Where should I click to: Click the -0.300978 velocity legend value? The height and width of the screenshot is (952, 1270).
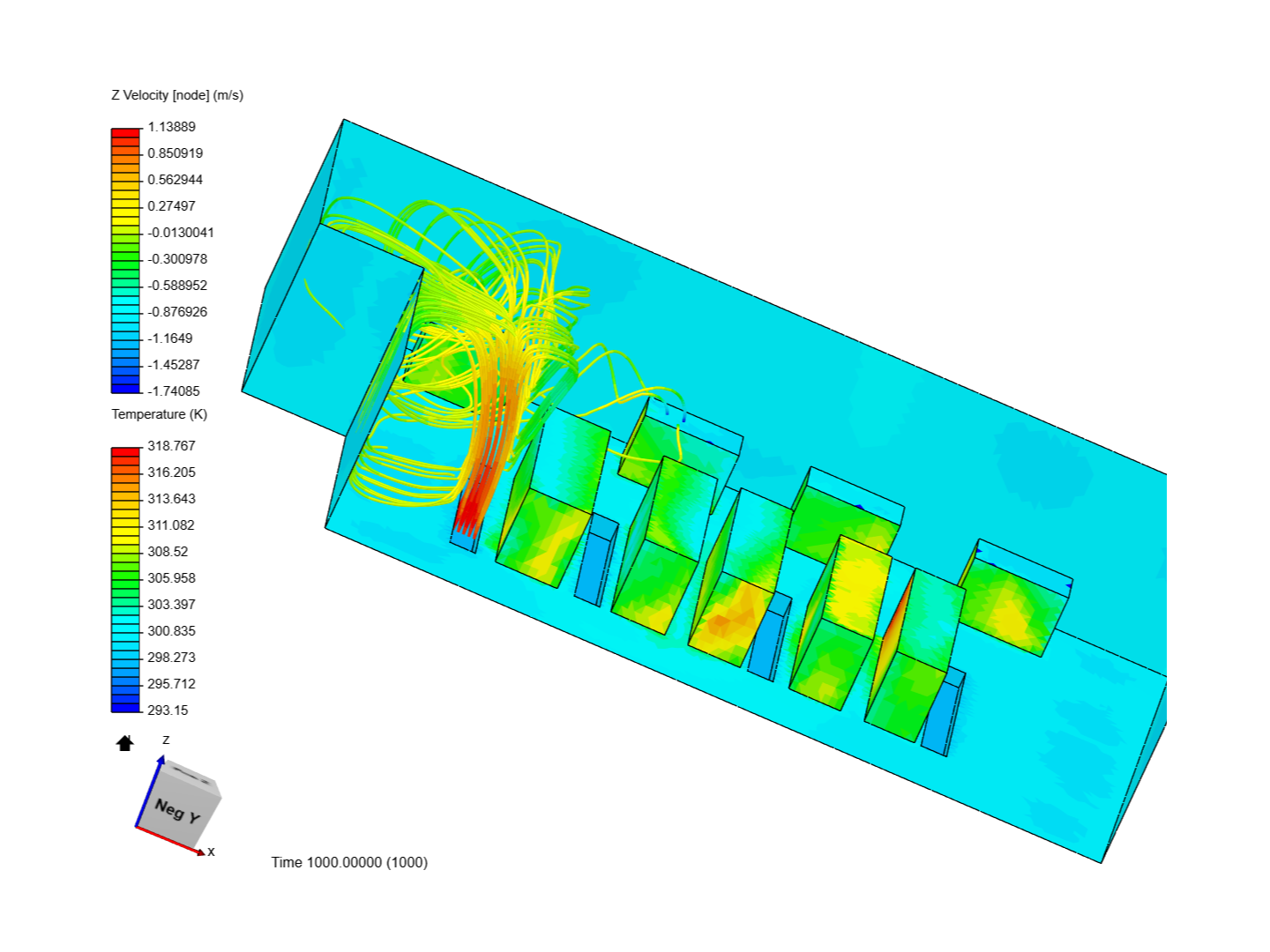tap(177, 259)
